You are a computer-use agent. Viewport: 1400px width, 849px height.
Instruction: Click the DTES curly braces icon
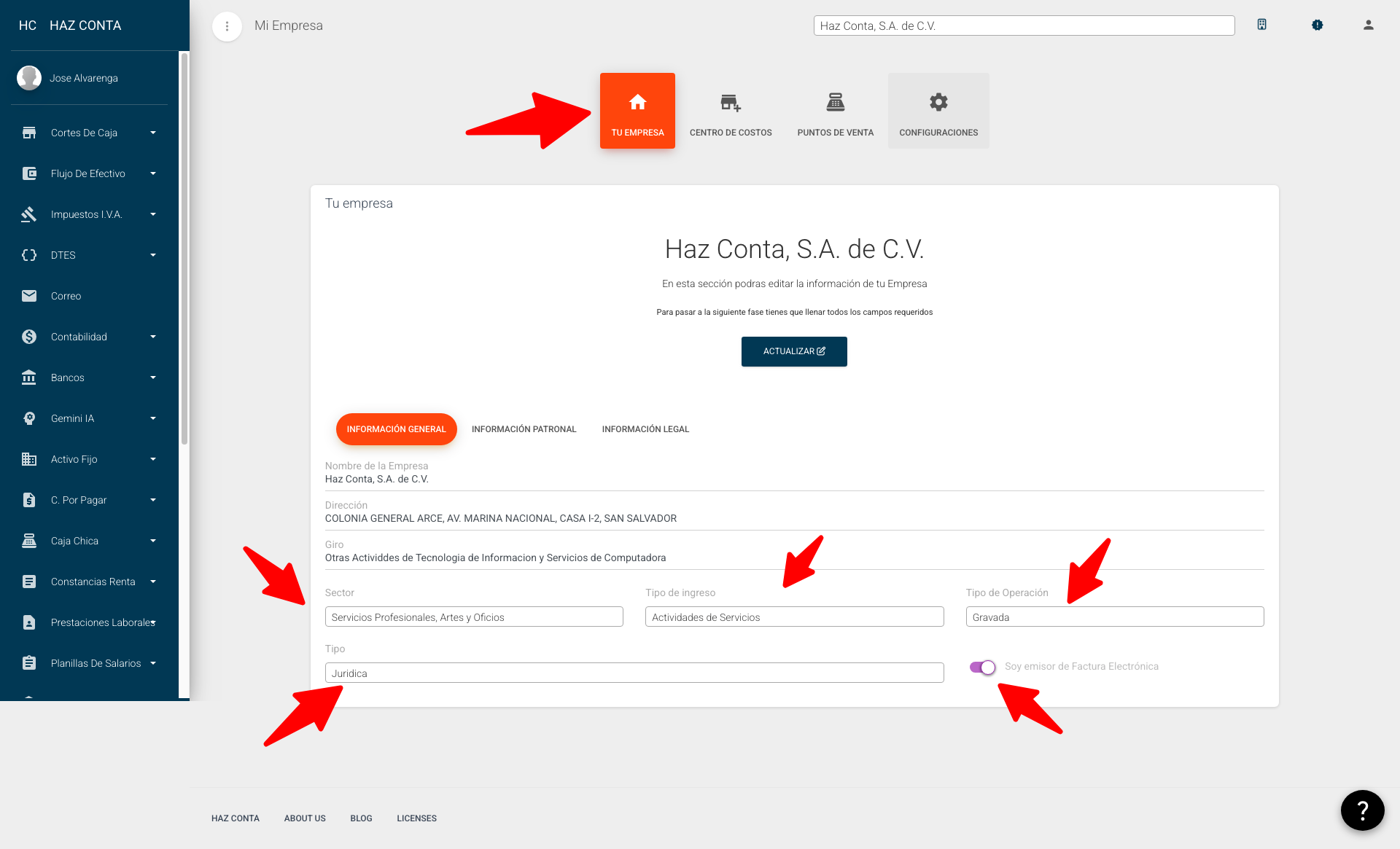tap(29, 255)
